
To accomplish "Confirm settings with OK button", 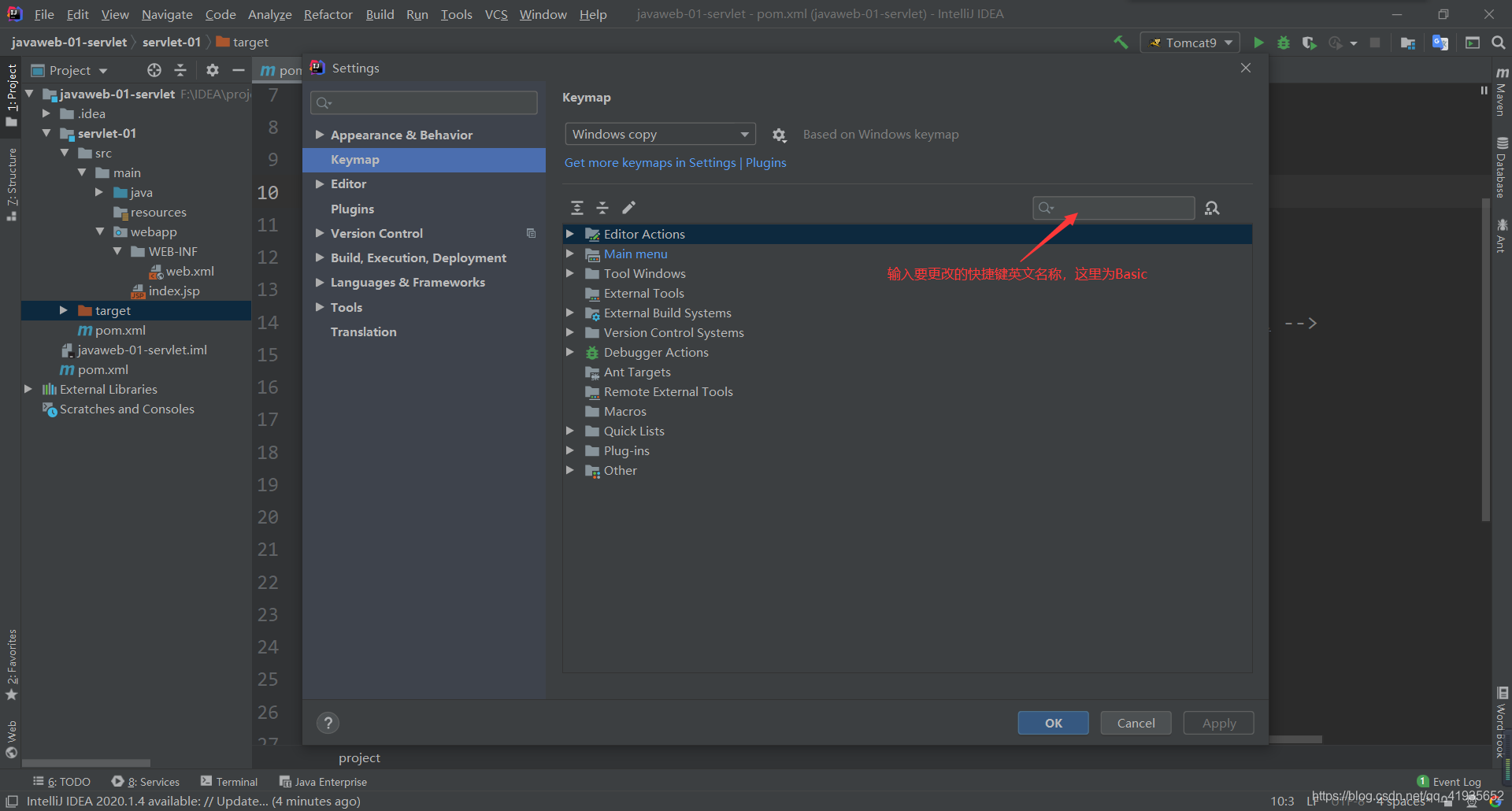I will pos(1053,723).
